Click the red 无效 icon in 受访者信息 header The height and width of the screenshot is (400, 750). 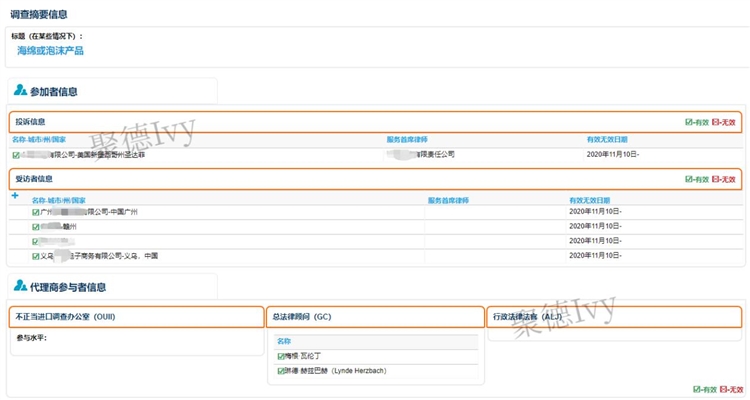coord(716,179)
